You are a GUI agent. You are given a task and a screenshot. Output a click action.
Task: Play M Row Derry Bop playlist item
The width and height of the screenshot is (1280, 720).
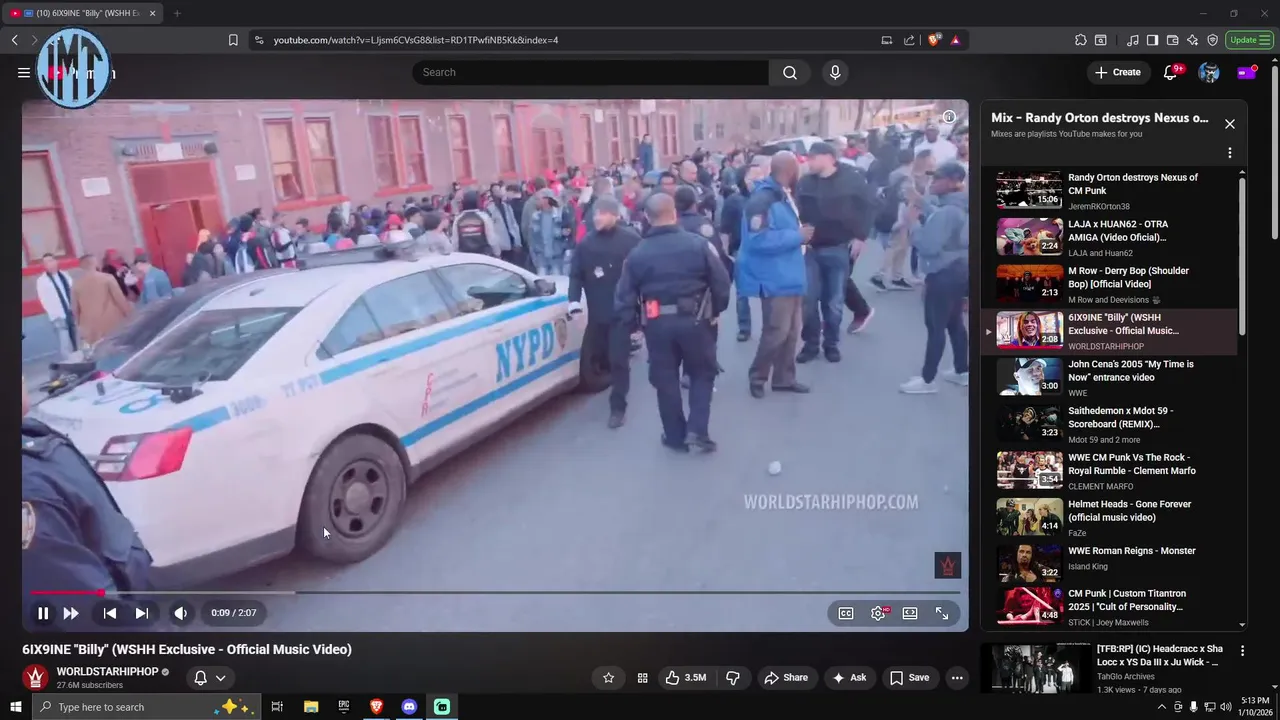coord(1110,284)
